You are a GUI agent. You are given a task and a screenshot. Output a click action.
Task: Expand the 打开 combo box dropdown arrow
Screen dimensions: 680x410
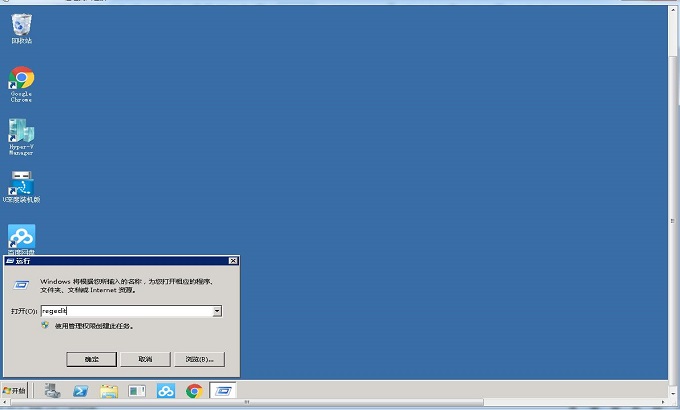(x=216, y=311)
